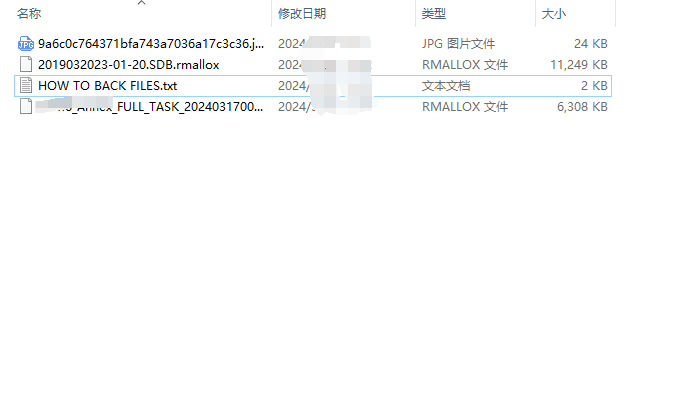The height and width of the screenshot is (408, 684).
Task: Click the 文本文档 type cell
Action: tap(446, 86)
